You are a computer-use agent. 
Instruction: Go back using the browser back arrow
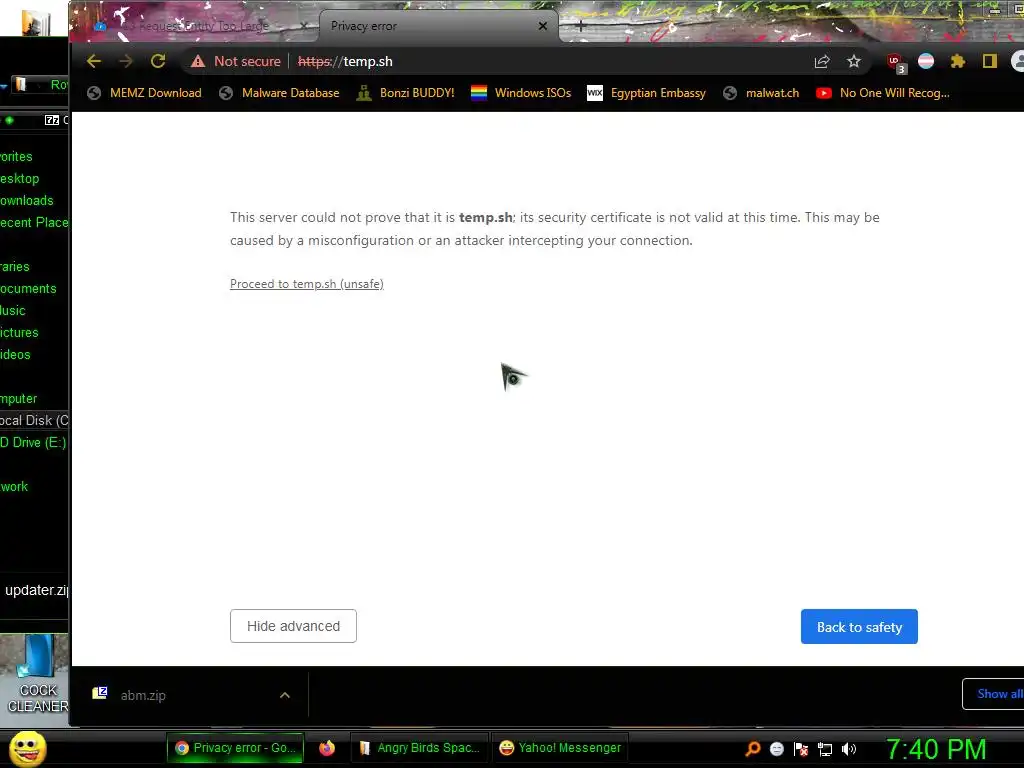94,61
